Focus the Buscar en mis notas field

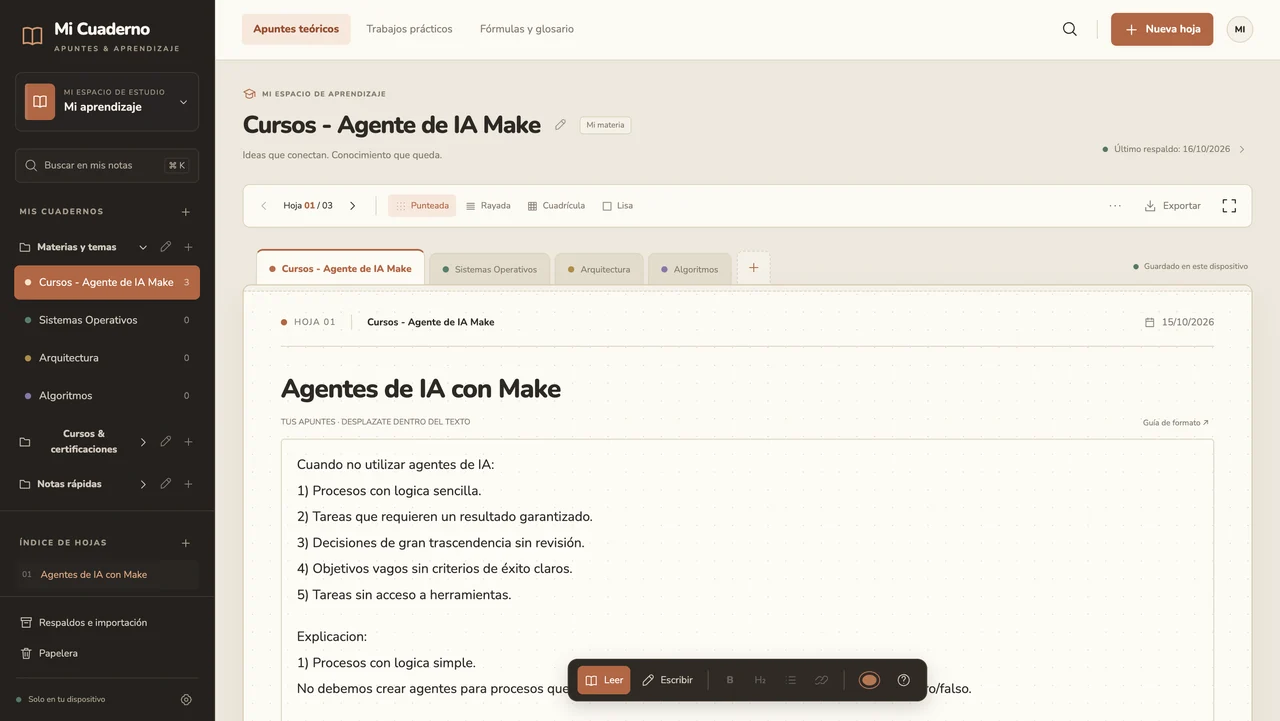pyautogui.click(x=107, y=166)
